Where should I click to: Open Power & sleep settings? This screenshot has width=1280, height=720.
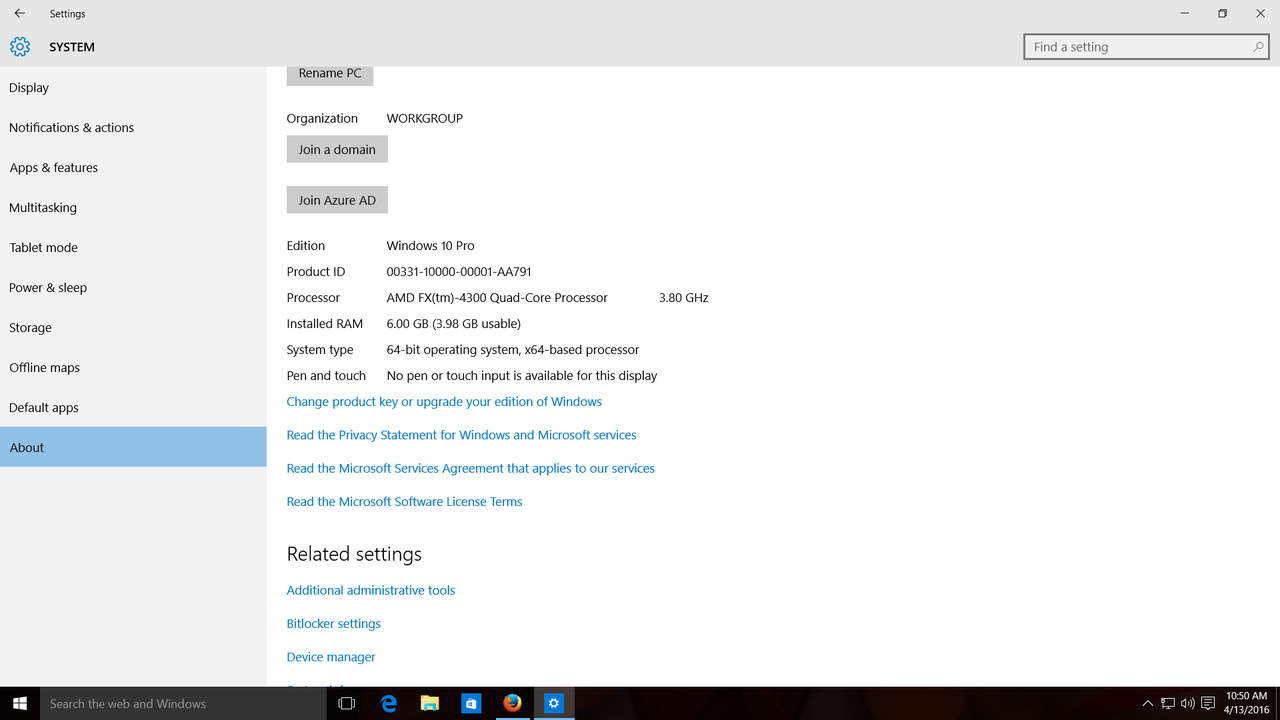pos(133,287)
